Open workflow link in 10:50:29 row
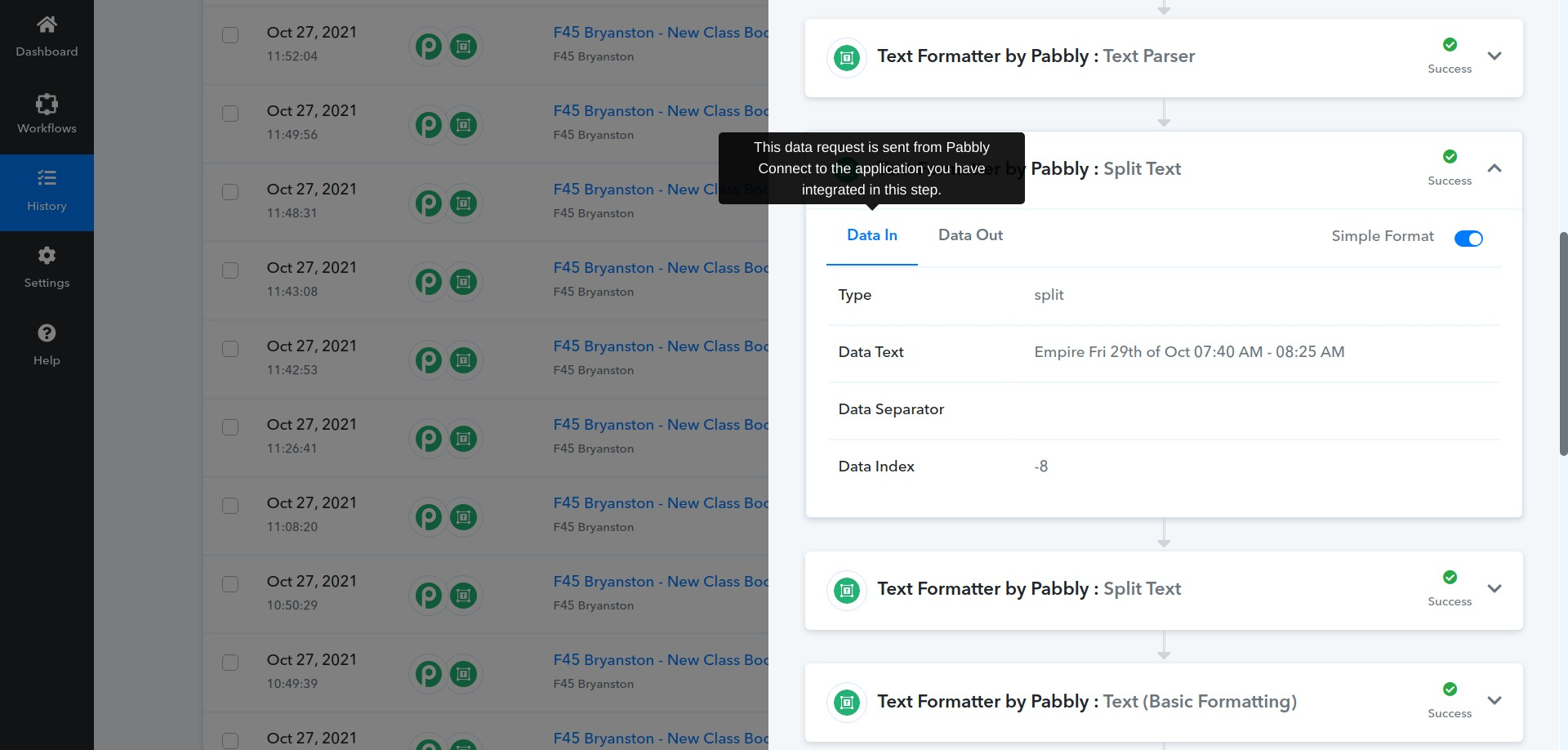 (661, 582)
